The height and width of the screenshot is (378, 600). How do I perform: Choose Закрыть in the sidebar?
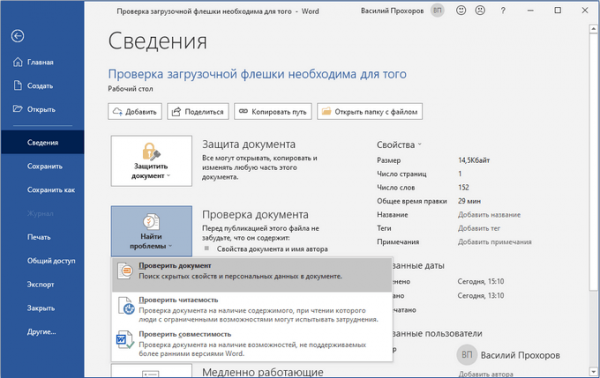click(42, 308)
